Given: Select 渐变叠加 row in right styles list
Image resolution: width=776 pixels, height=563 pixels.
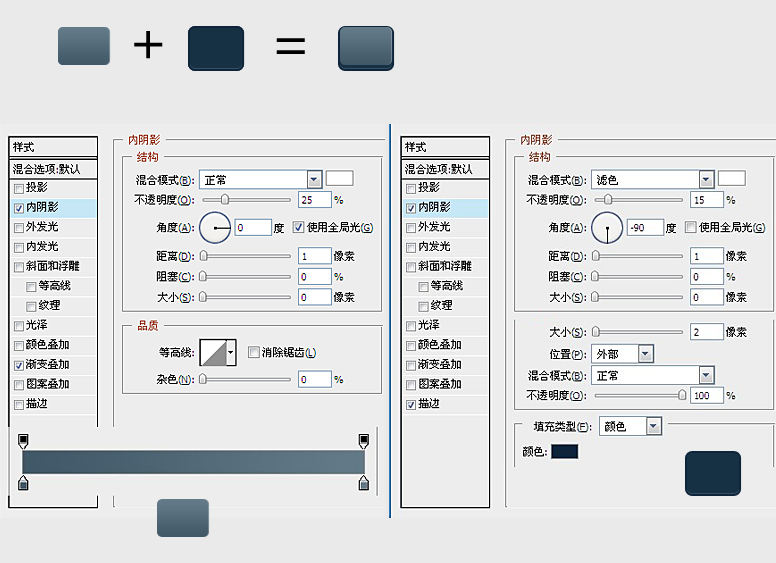Looking at the screenshot, I should (445, 365).
